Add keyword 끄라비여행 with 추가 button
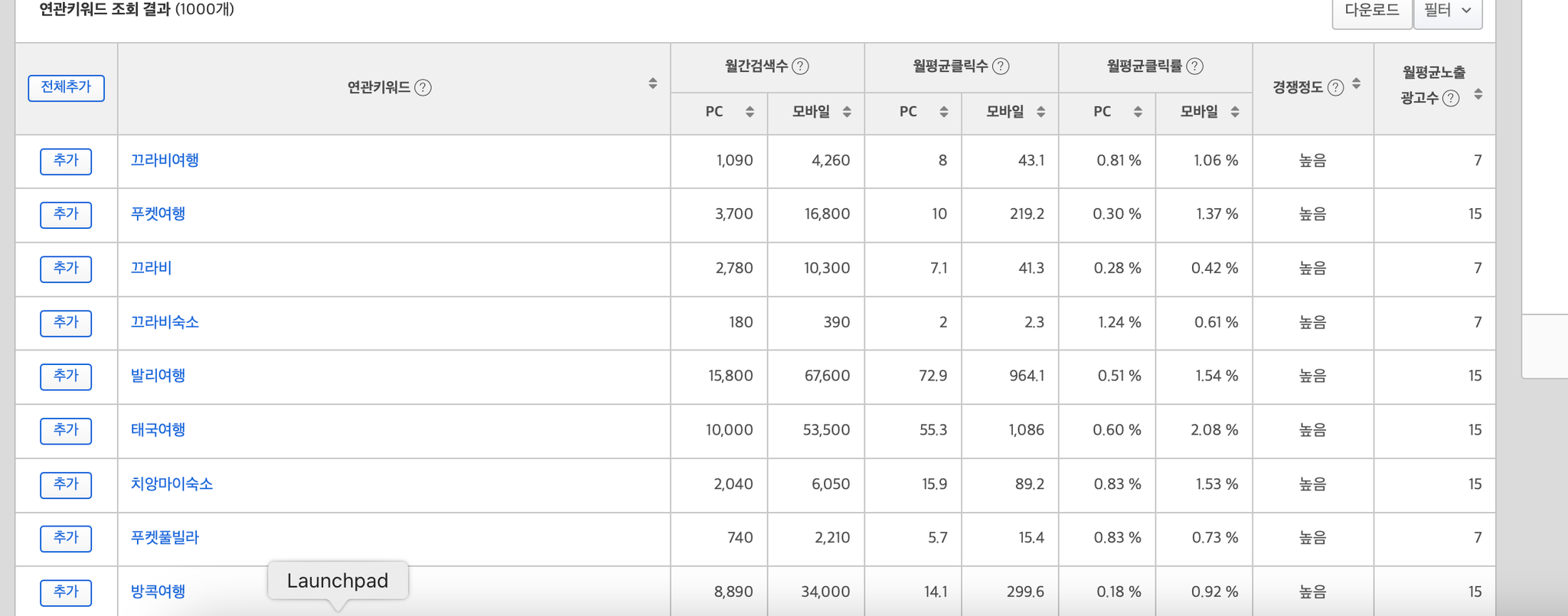The image size is (1568, 616). tap(66, 161)
